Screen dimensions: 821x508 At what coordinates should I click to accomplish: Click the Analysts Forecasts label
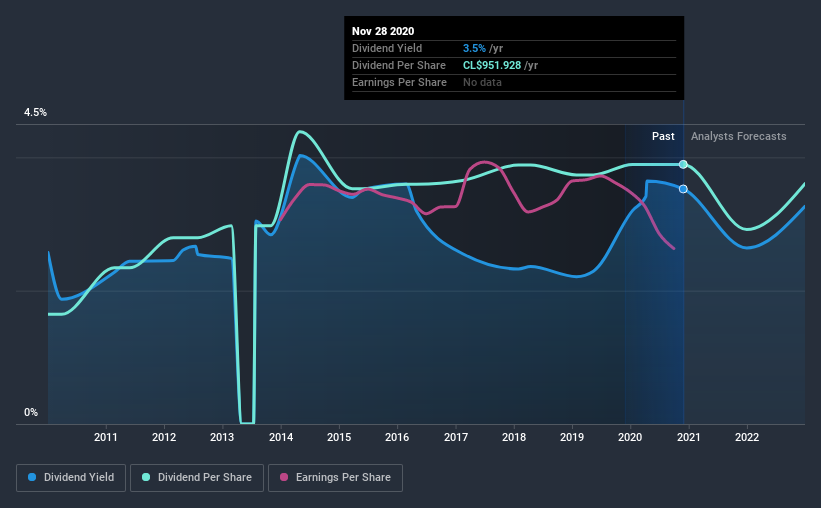(738, 136)
